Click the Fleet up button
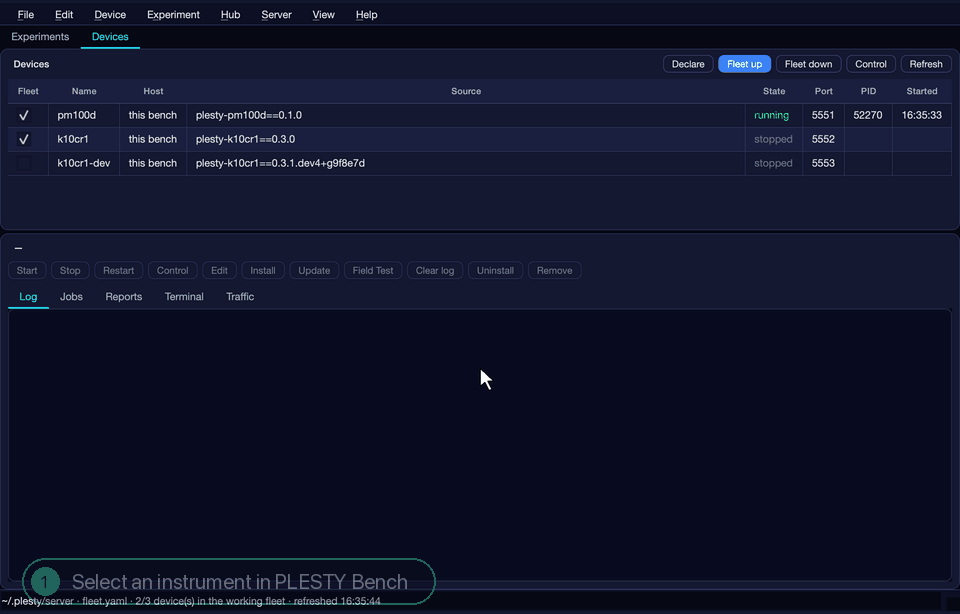 tap(744, 64)
